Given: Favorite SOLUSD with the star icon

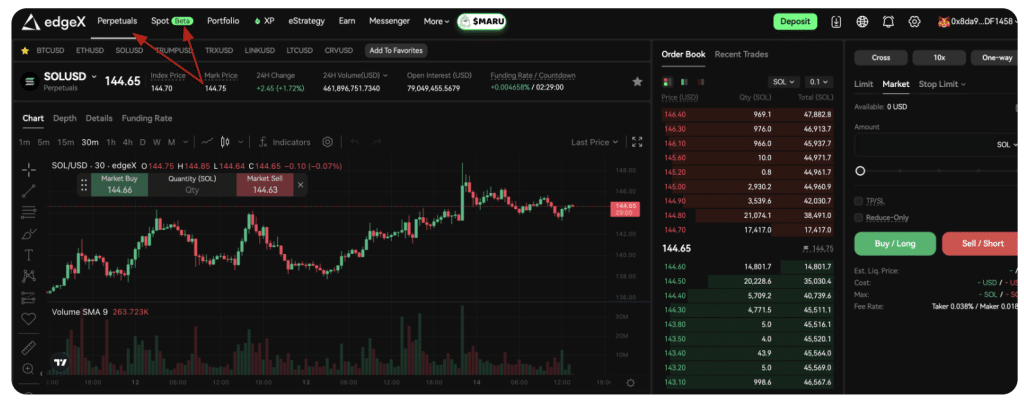Looking at the screenshot, I should [637, 81].
